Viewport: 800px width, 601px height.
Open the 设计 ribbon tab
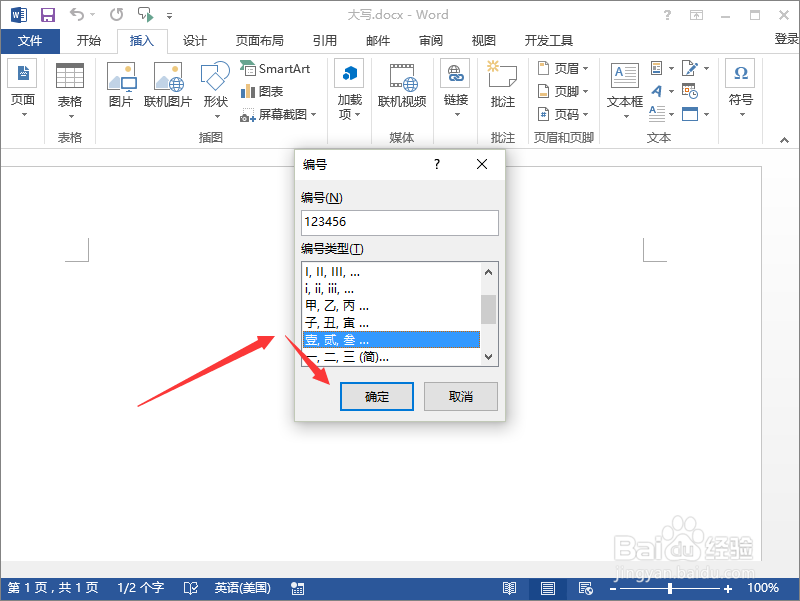[x=194, y=41]
